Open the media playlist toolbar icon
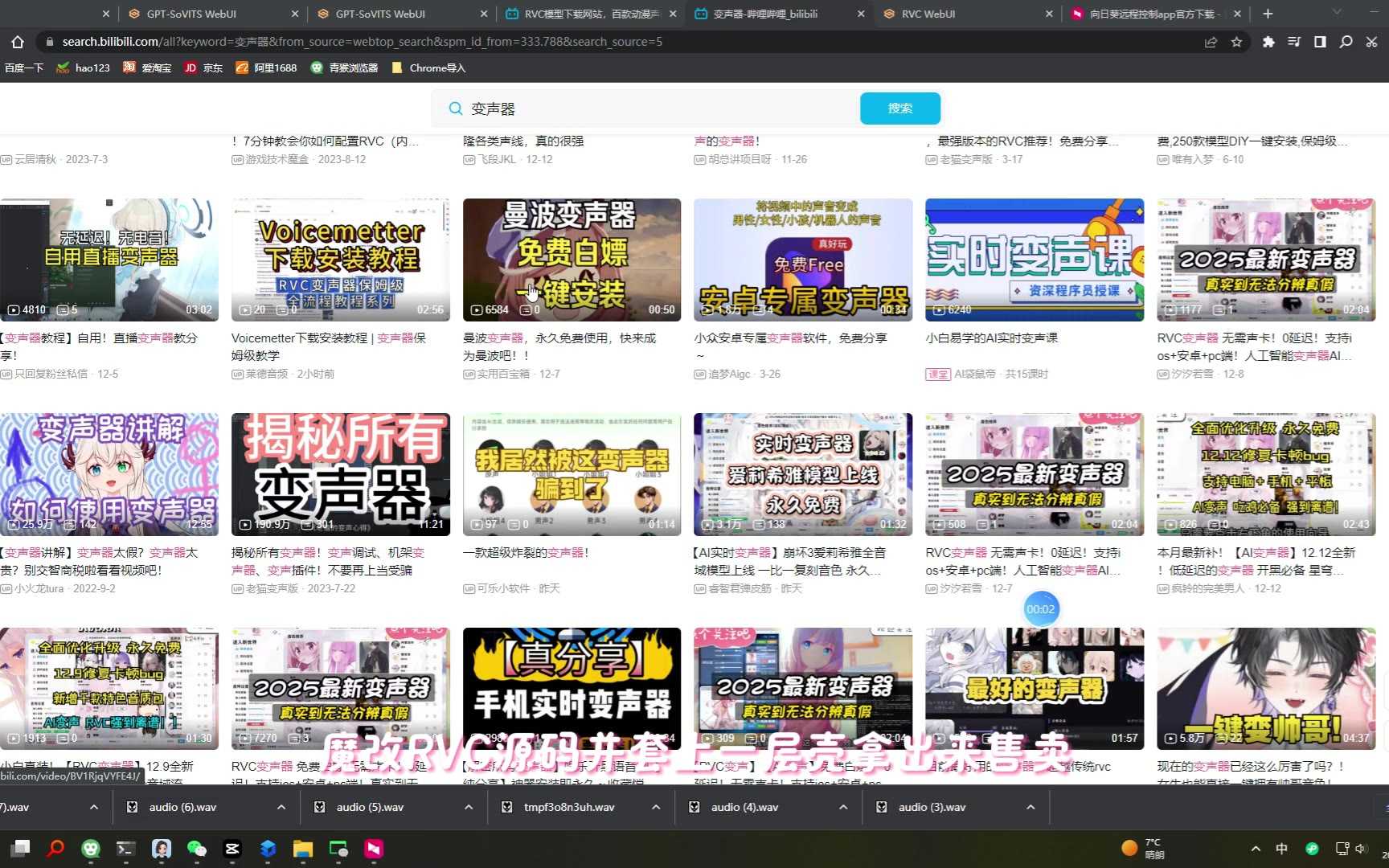Screen dimensions: 1389x868 pos(1294,42)
